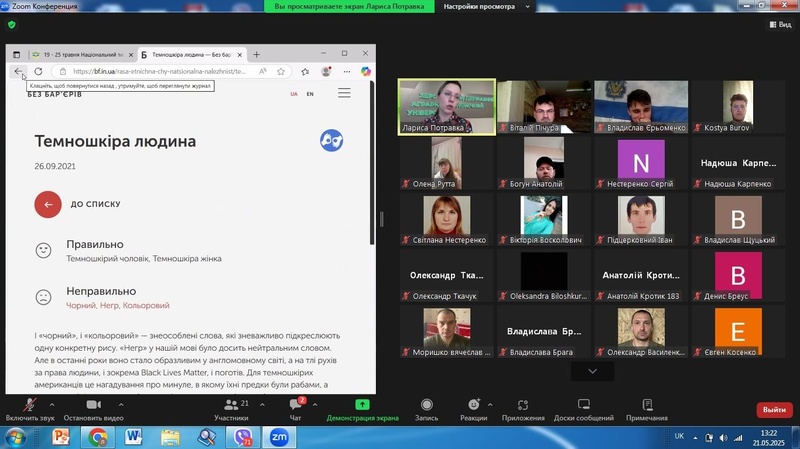Open the Чат chat panel

coord(295,410)
